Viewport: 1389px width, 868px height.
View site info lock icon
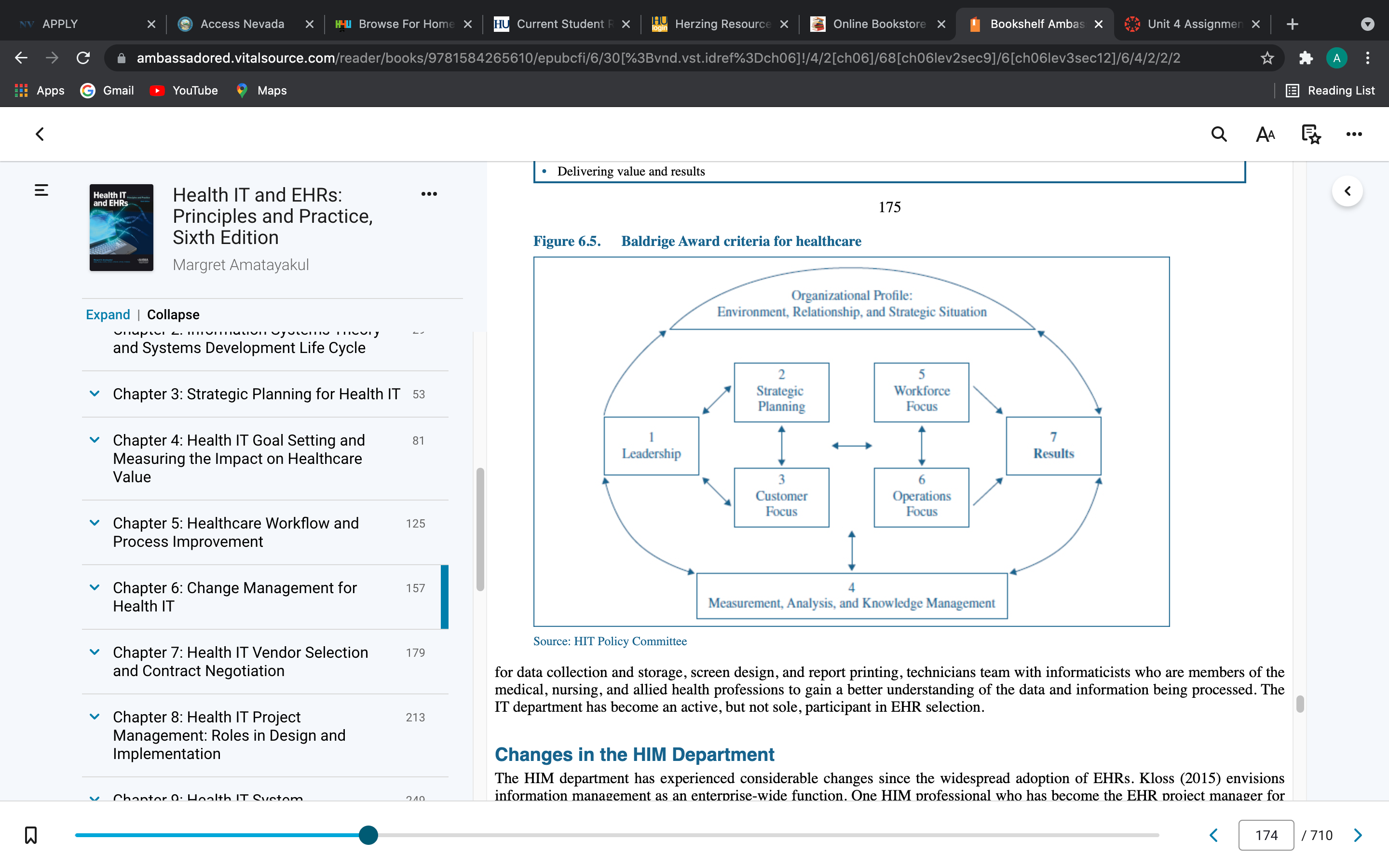click(x=121, y=58)
